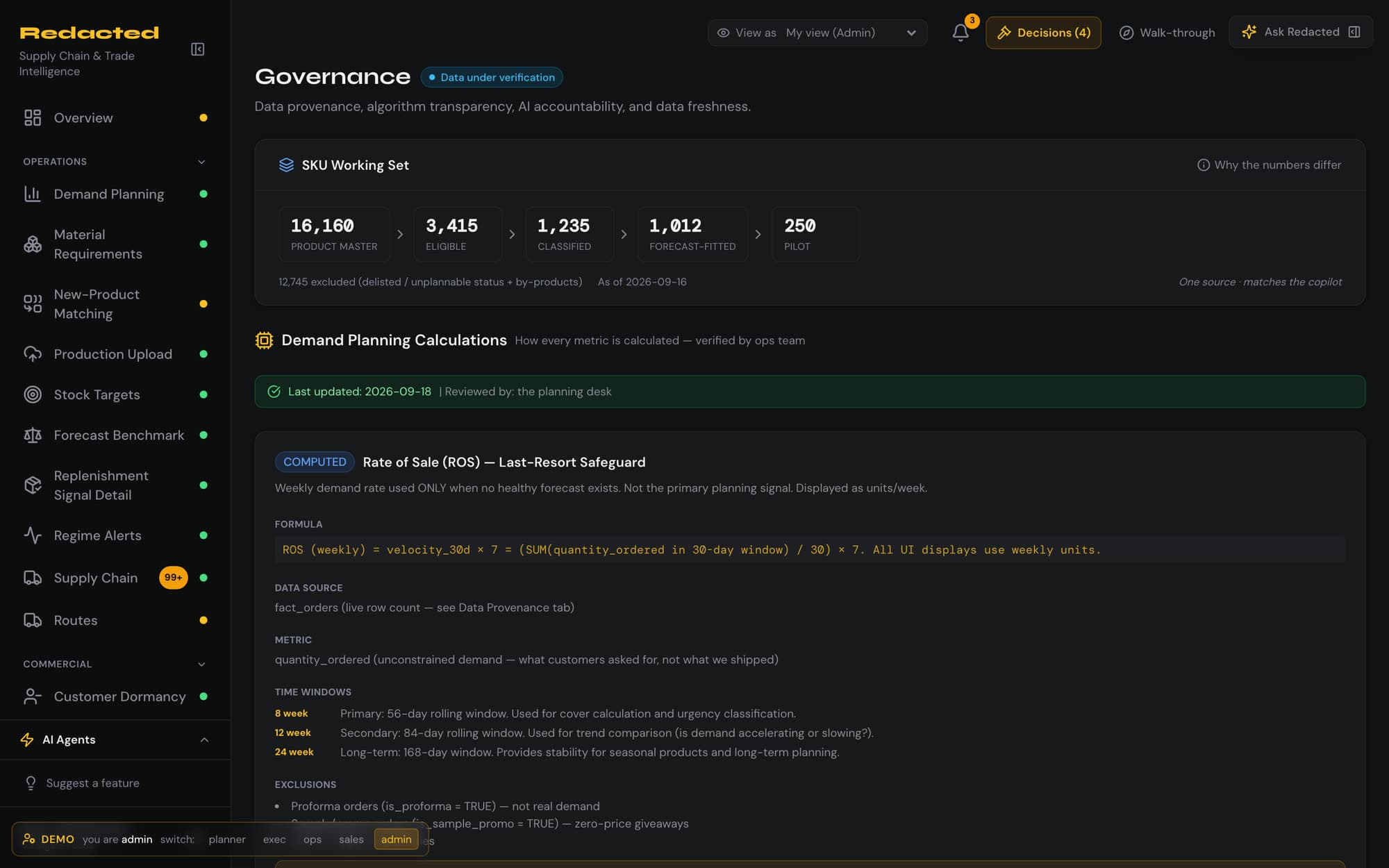Image resolution: width=1389 pixels, height=868 pixels.
Task: Open the notifications bell
Action: tap(960, 33)
